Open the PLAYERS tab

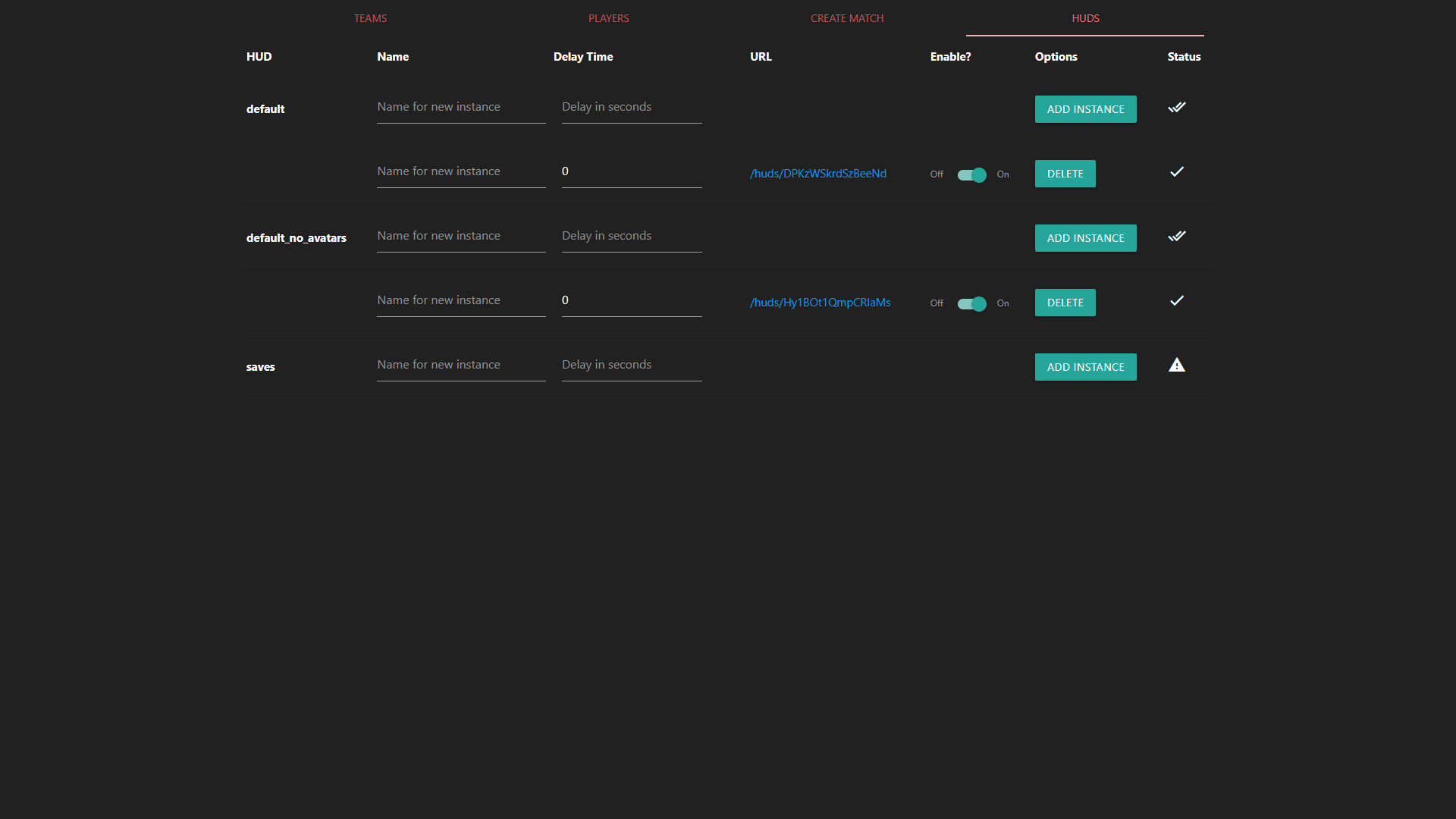point(609,18)
